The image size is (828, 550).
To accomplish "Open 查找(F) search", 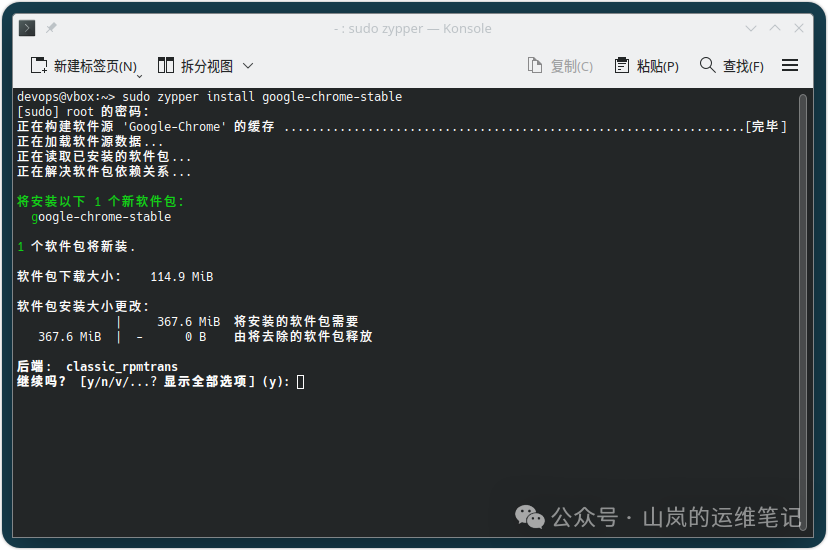I will tap(731, 66).
